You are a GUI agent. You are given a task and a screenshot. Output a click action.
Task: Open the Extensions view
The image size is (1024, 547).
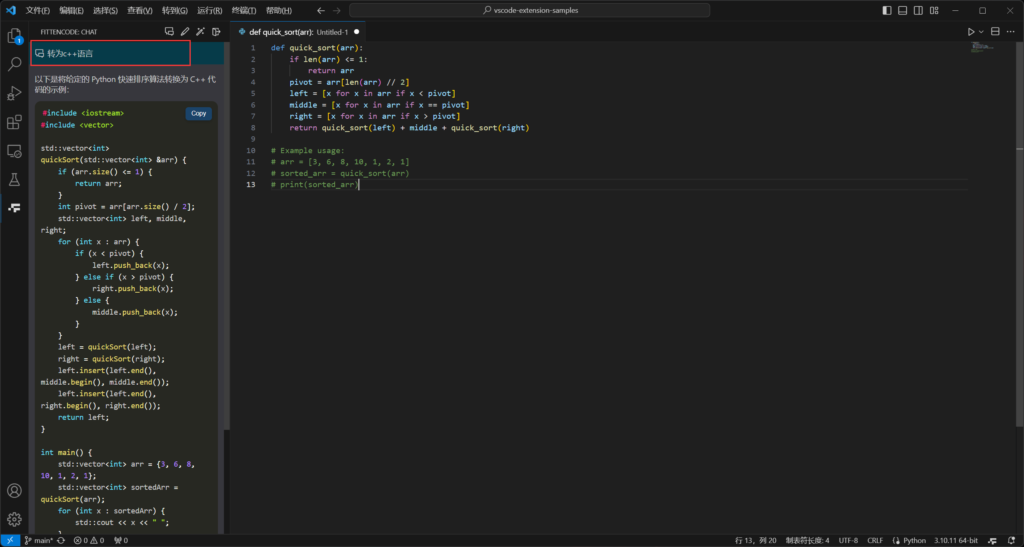click(14, 122)
